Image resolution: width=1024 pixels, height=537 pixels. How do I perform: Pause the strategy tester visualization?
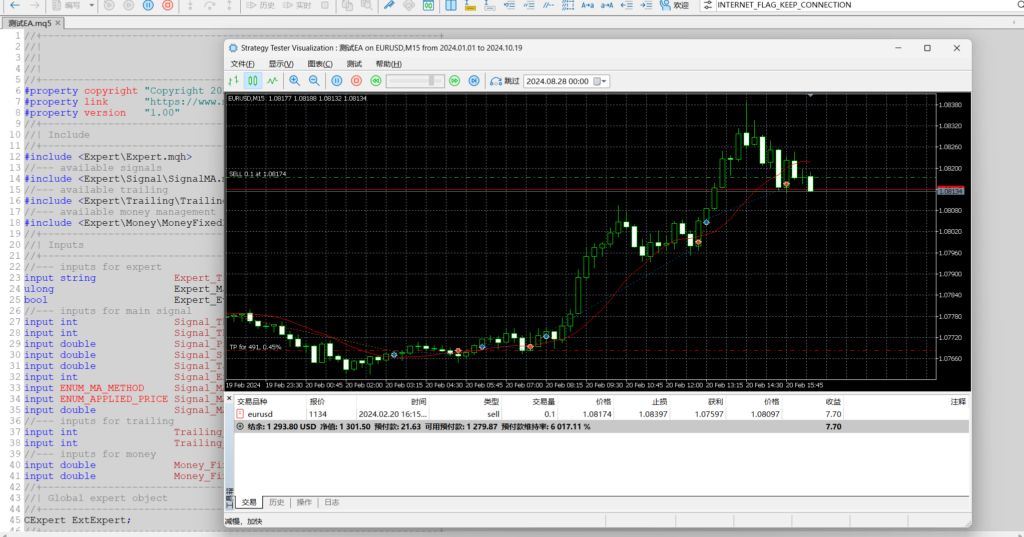[x=337, y=81]
